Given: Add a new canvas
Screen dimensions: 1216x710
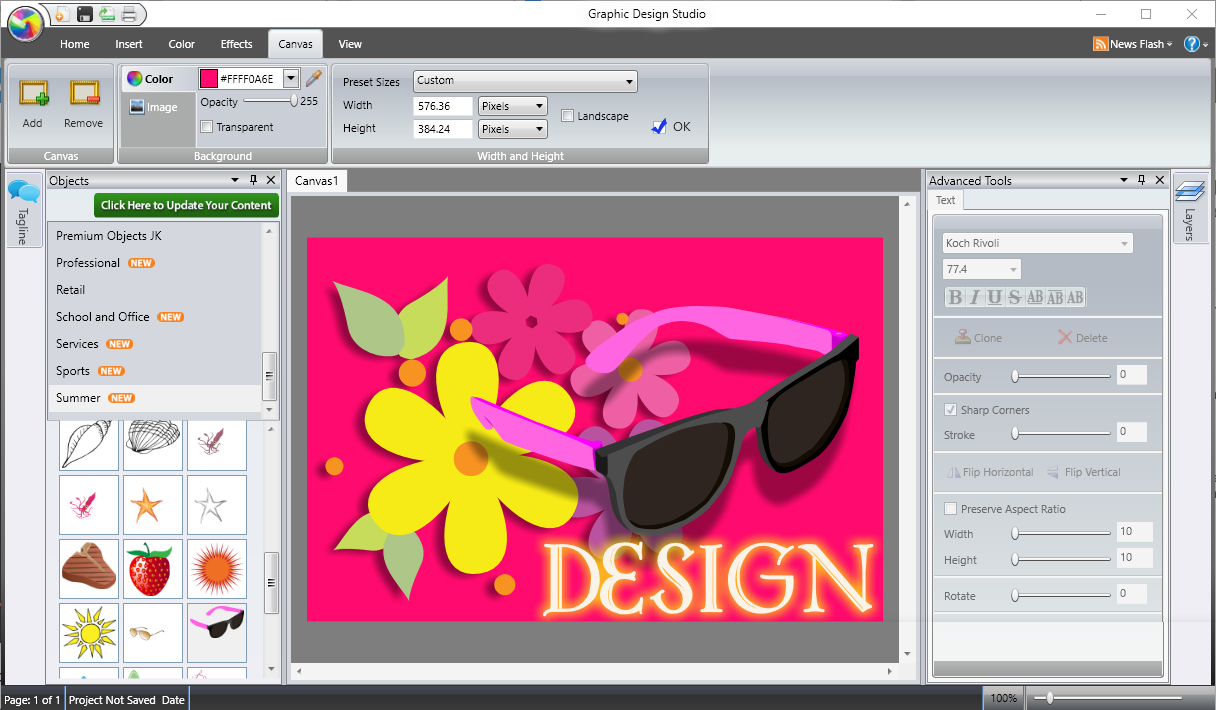Looking at the screenshot, I should (33, 104).
